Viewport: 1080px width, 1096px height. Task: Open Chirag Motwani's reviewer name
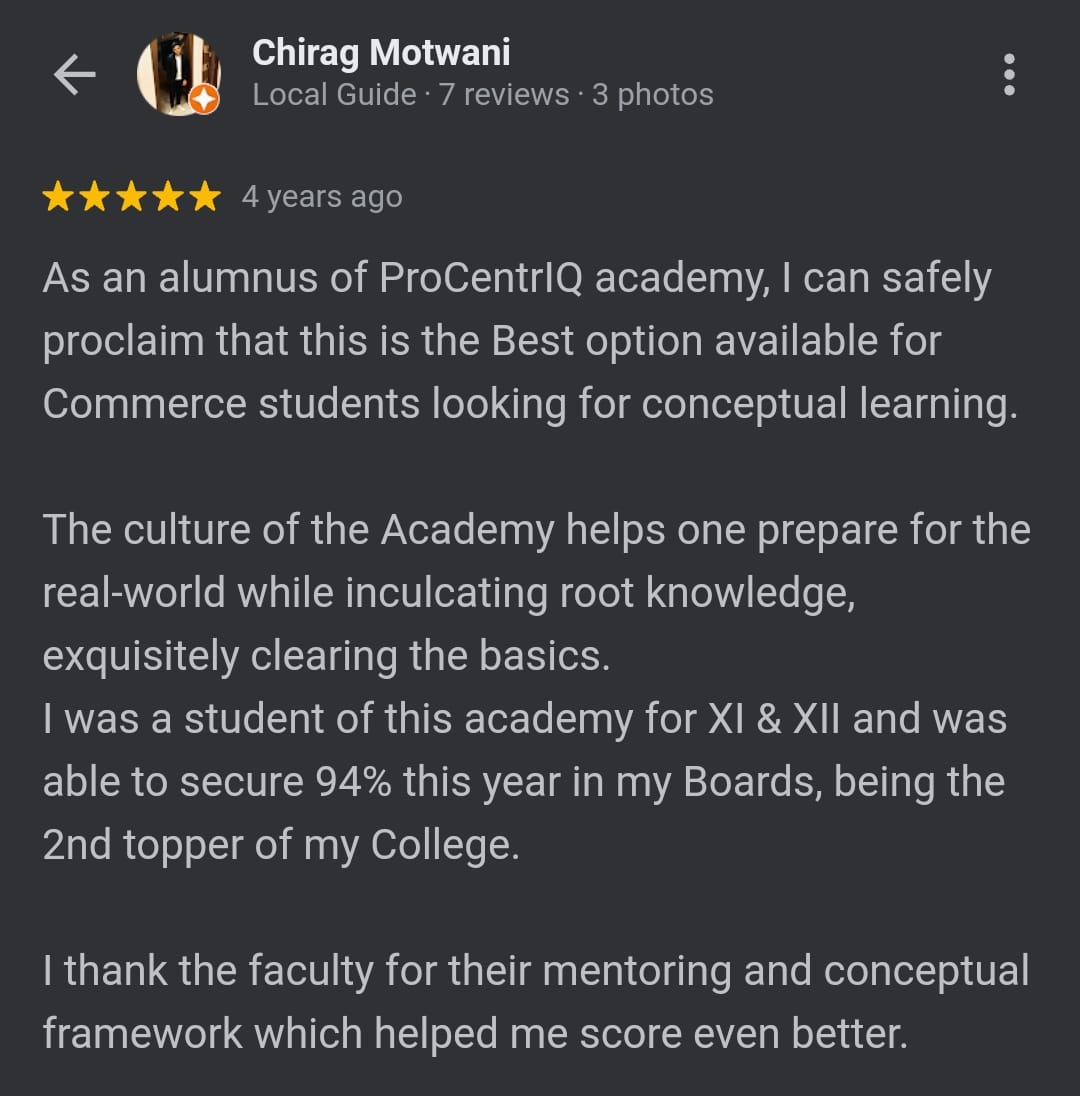pyautogui.click(x=381, y=53)
